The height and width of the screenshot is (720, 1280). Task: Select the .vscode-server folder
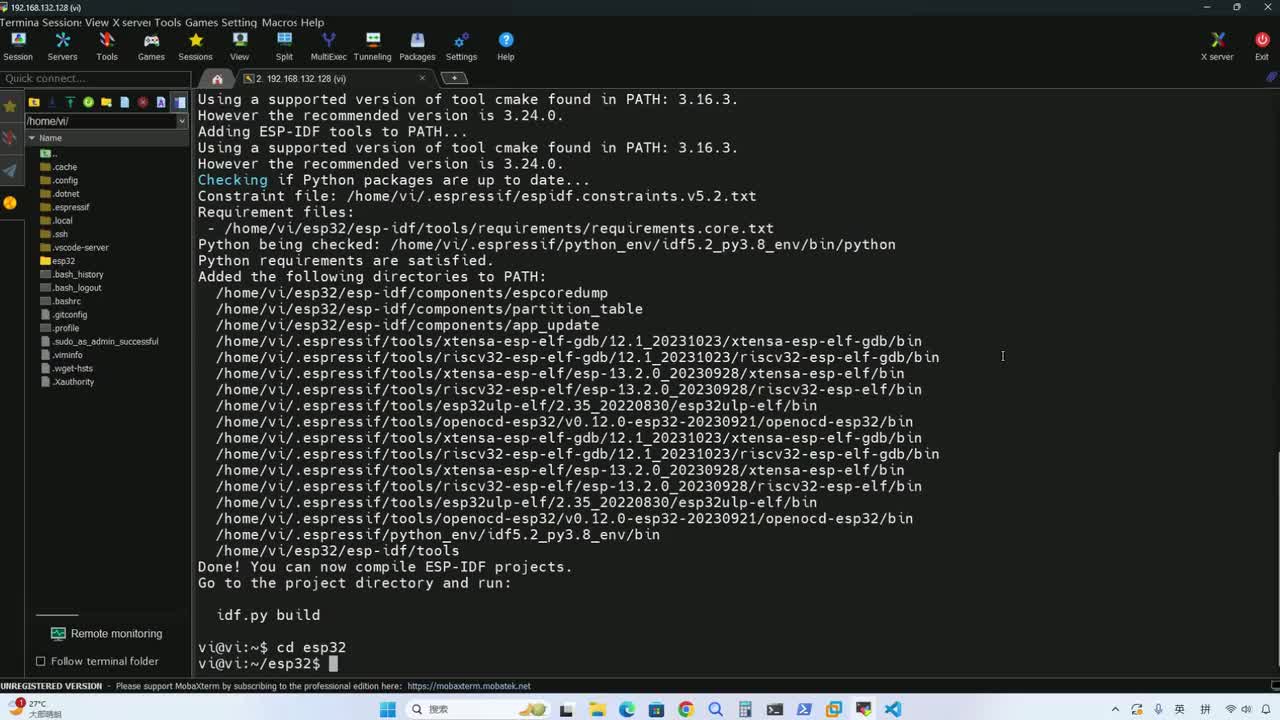[x=74, y=247]
